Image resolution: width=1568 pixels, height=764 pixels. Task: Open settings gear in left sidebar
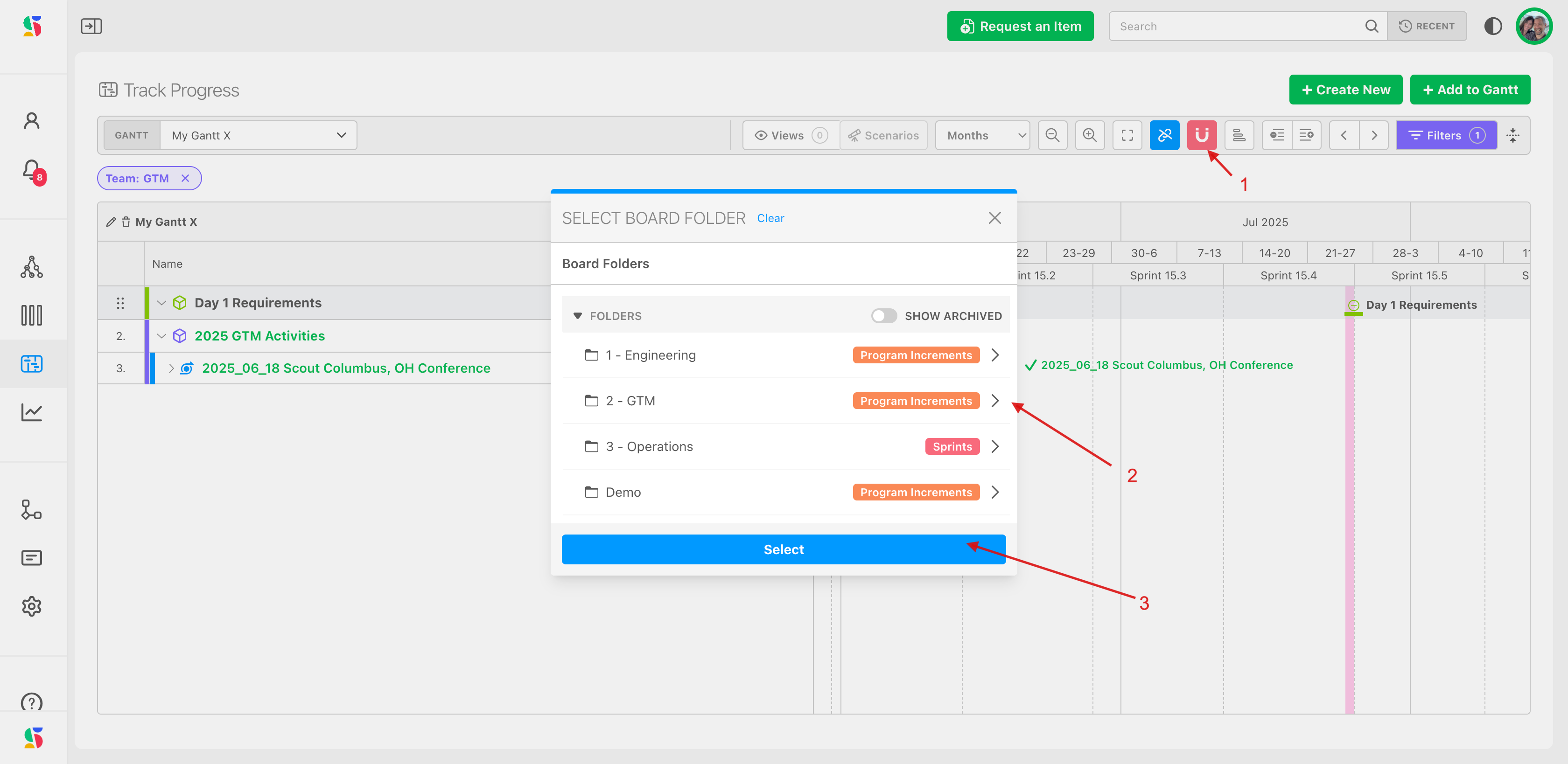point(32,606)
